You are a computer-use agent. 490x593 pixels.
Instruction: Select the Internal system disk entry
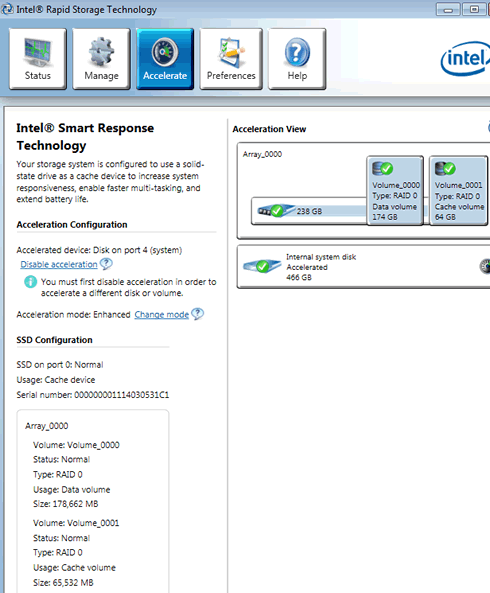363,267
